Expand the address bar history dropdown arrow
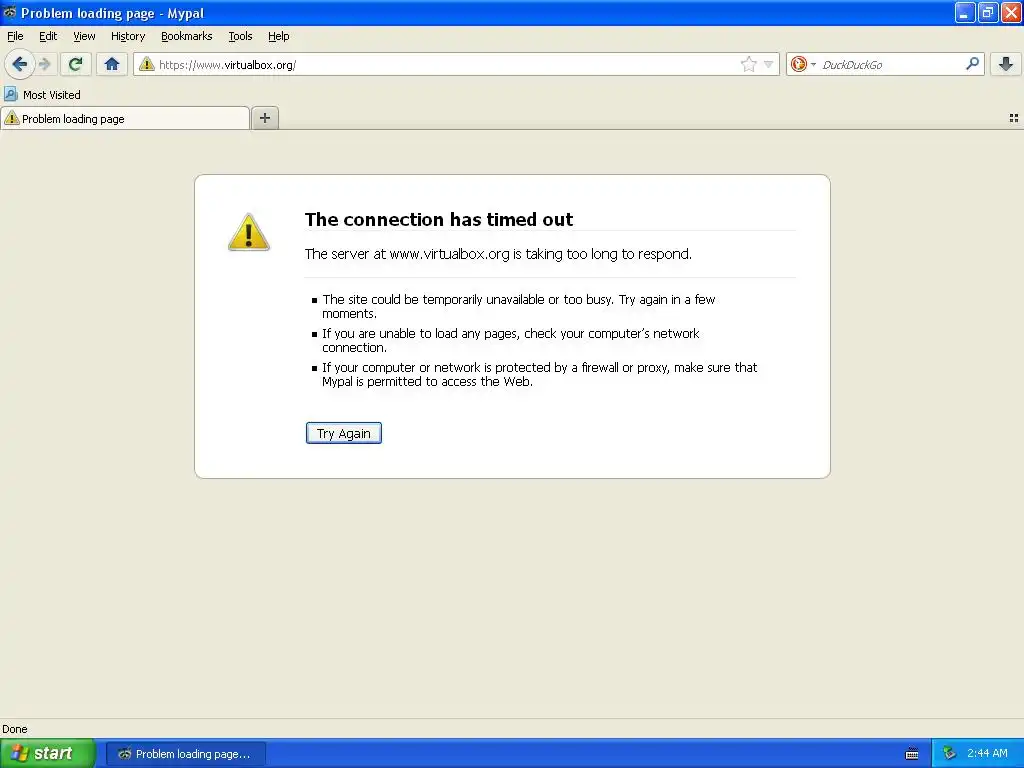Viewport: 1024px width, 768px height. 769,64
